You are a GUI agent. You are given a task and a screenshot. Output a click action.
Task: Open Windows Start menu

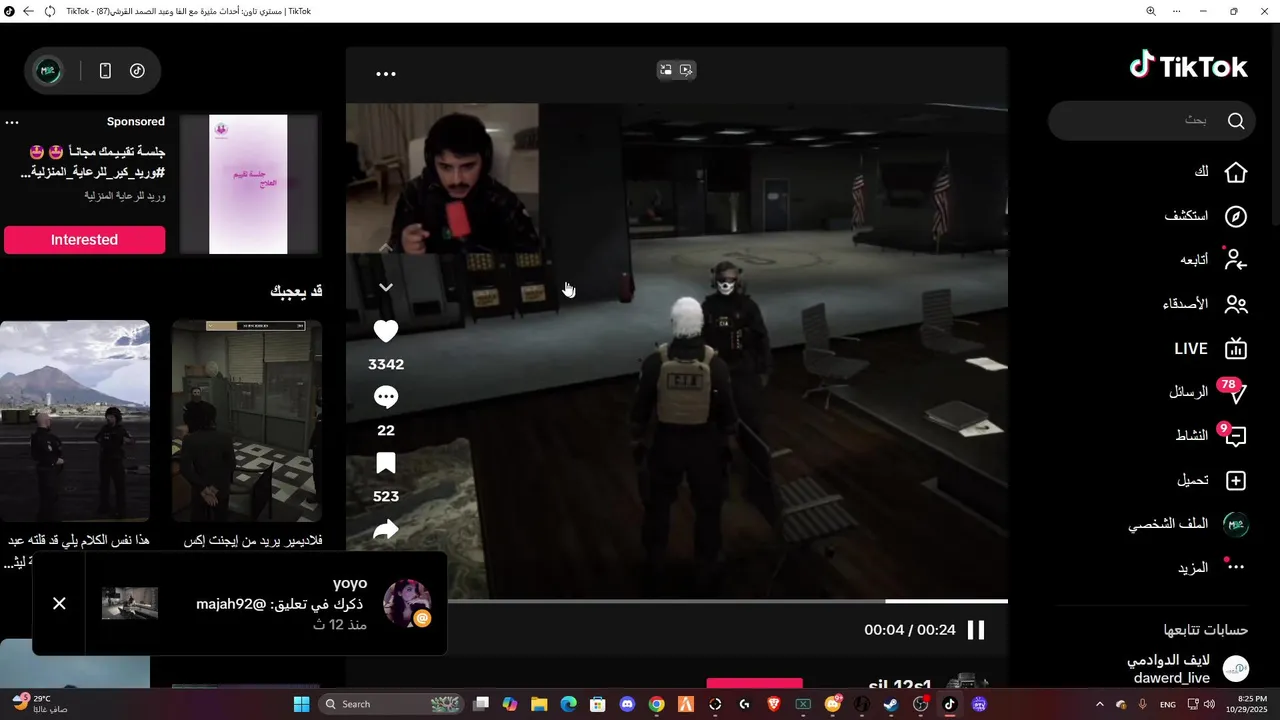(301, 704)
